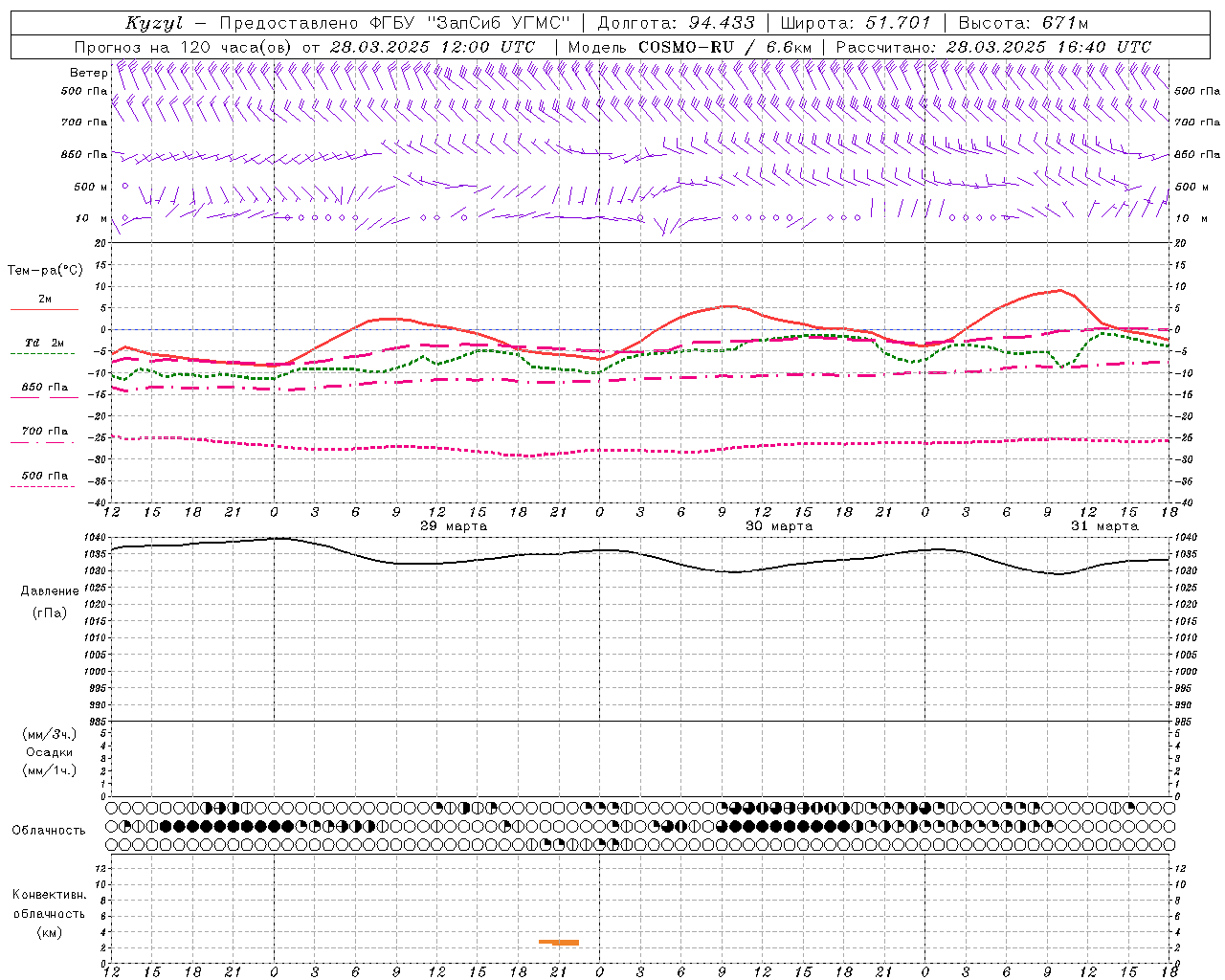Click the 500 м wind level label on left
This screenshot has width=1225, height=980.
point(91,187)
